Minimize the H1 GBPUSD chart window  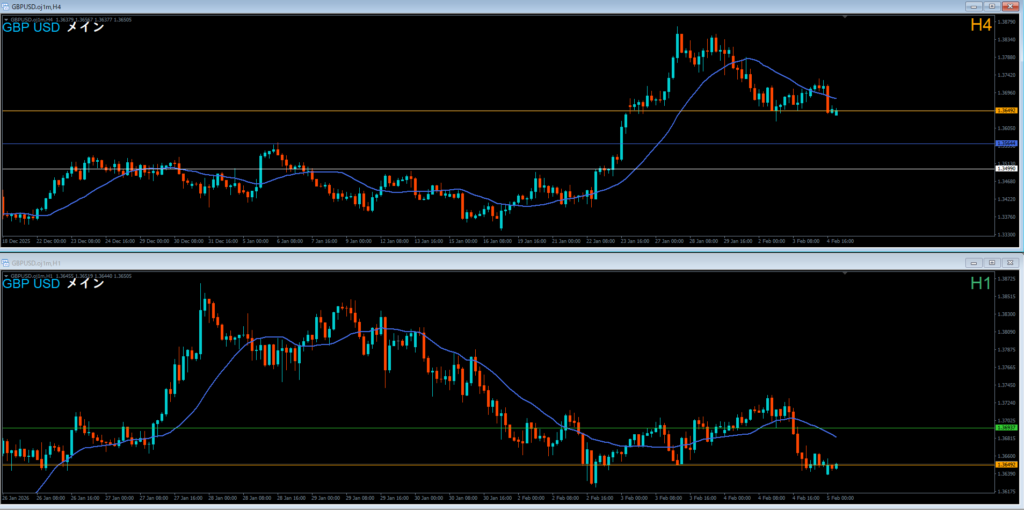tap(973, 261)
